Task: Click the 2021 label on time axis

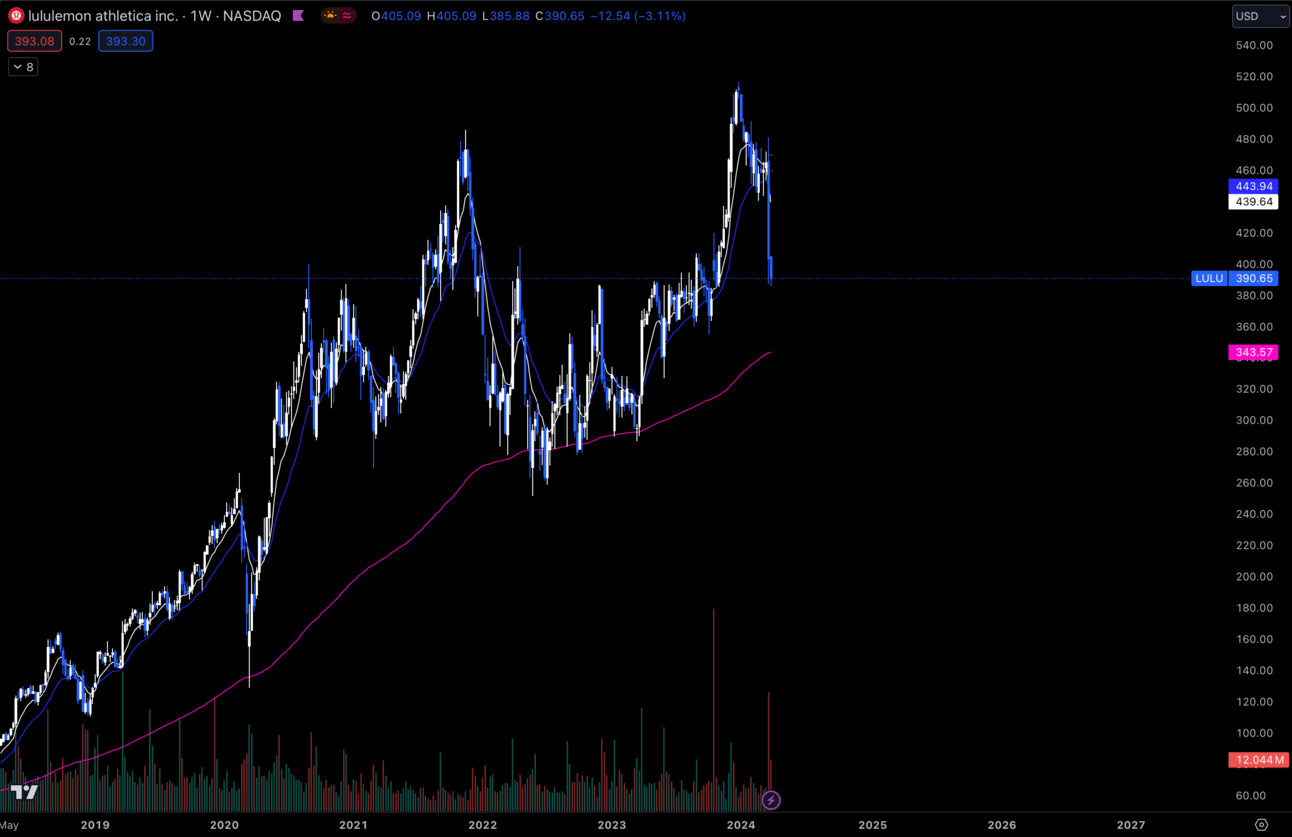Action: point(353,825)
